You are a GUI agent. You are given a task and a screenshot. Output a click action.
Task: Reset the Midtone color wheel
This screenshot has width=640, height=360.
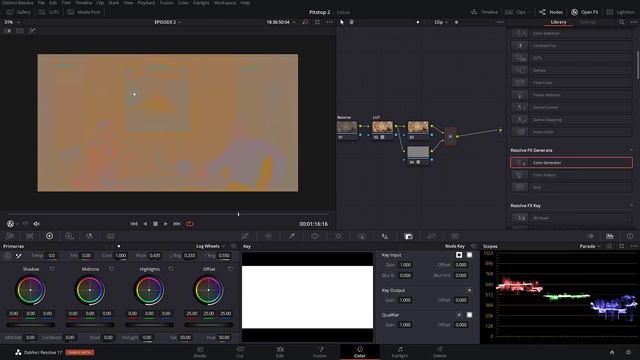tap(112, 269)
